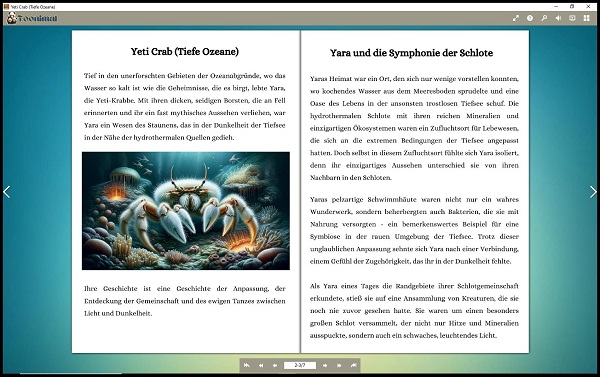Screen dimensions: 600x377
Task: Click the Yeti Crab (Tiefe Ozeane) heading
Action: [185, 52]
